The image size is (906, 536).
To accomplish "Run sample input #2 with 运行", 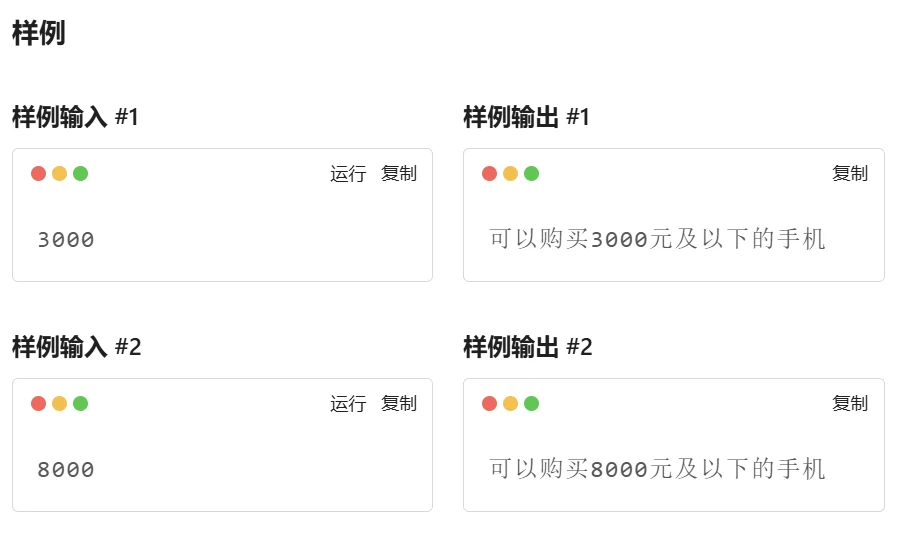I will (348, 403).
